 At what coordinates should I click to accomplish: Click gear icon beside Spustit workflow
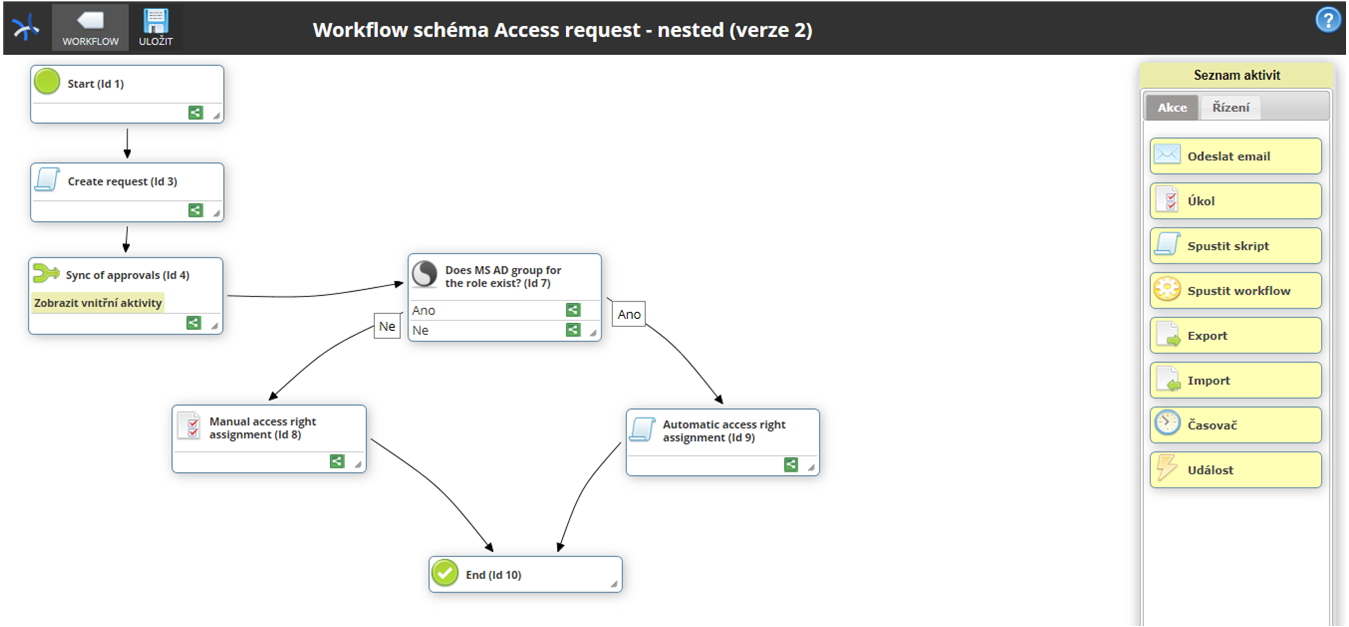tap(1167, 290)
